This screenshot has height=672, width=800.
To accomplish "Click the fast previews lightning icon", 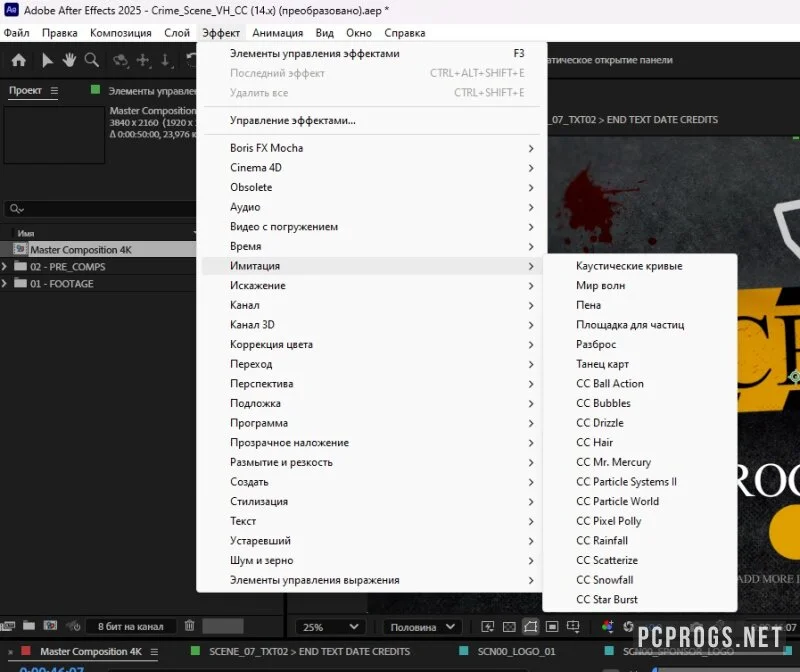I will (488, 627).
